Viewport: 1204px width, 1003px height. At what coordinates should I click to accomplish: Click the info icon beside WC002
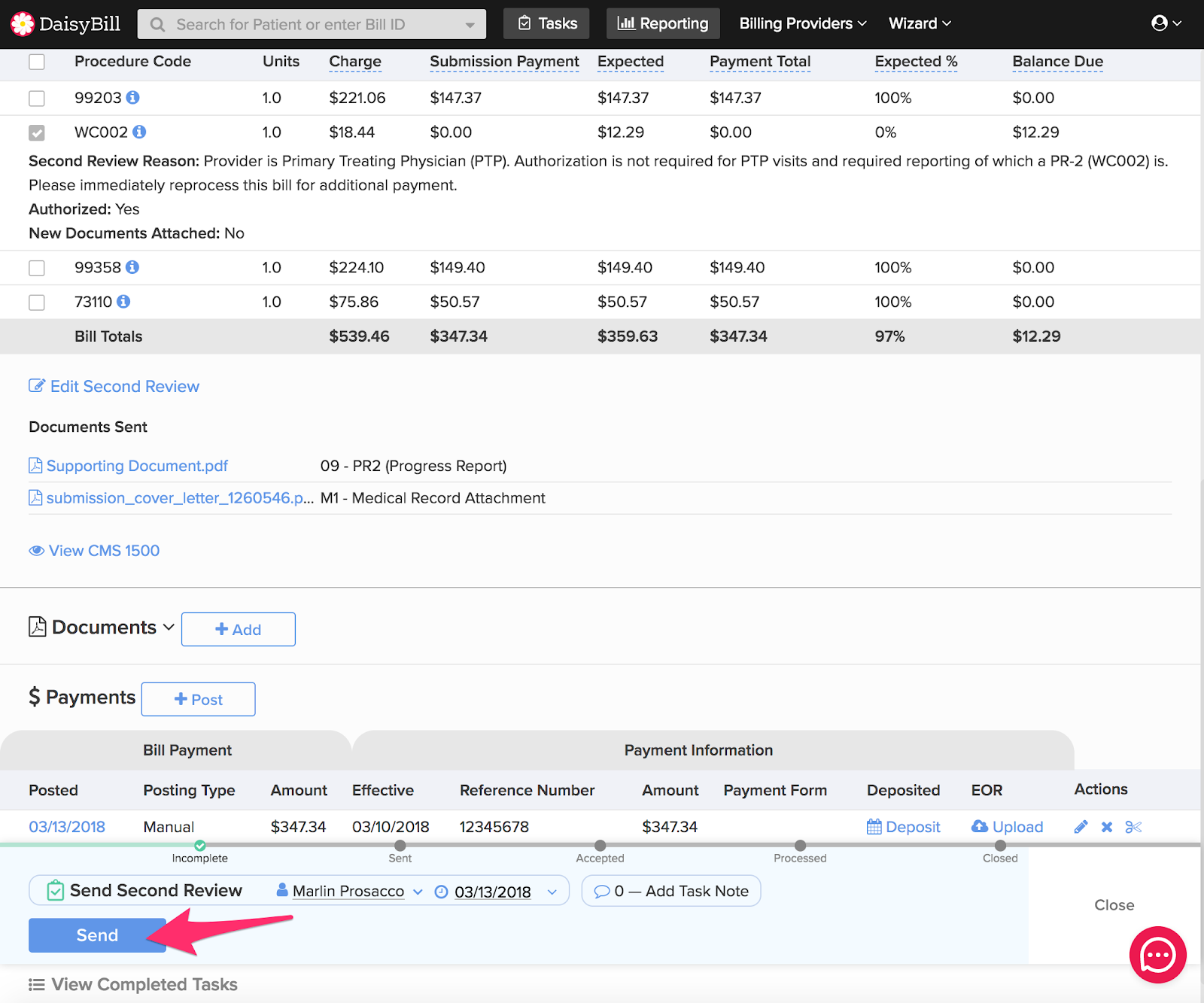coord(139,132)
